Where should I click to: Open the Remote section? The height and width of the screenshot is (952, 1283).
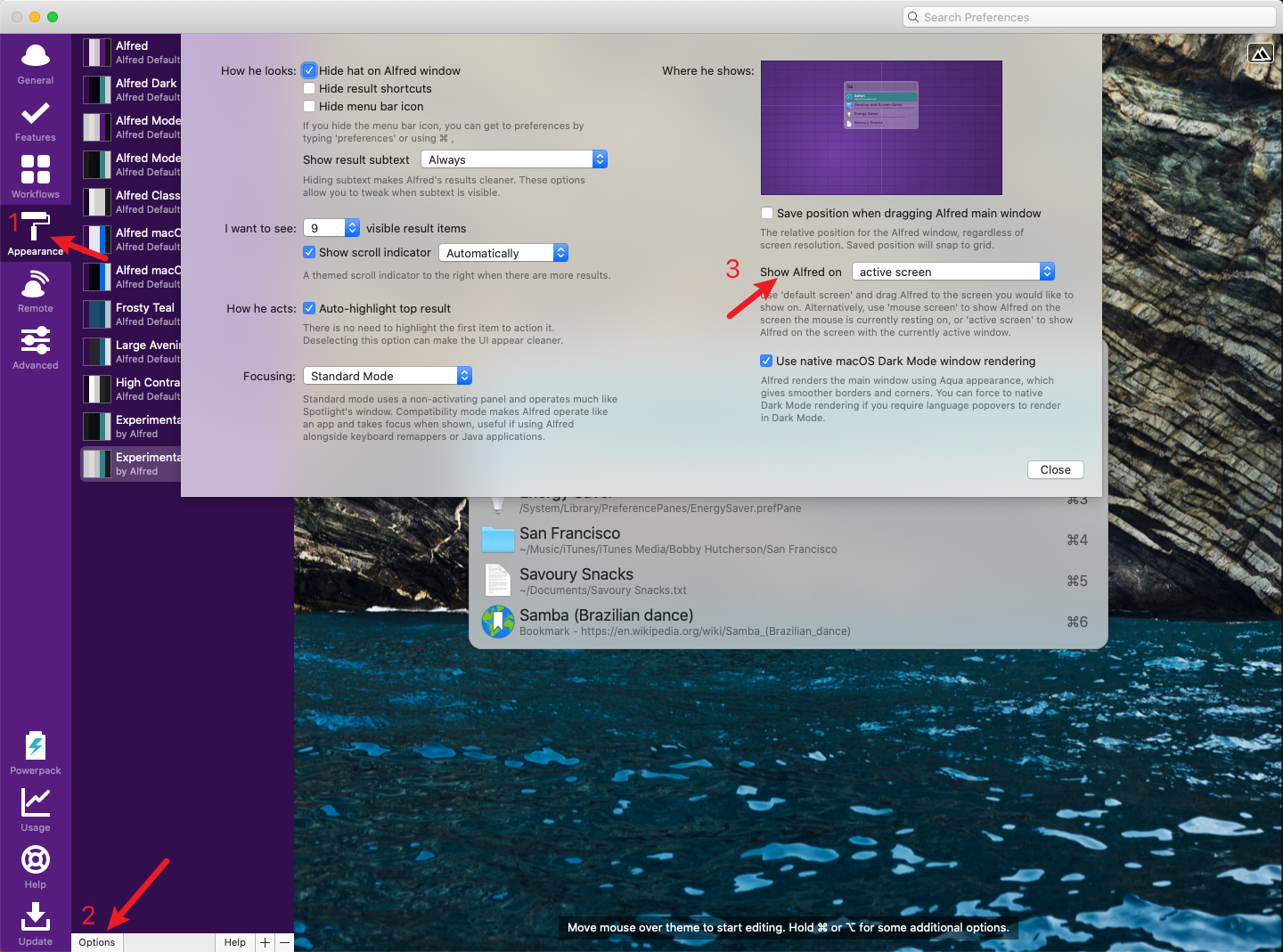[36, 292]
